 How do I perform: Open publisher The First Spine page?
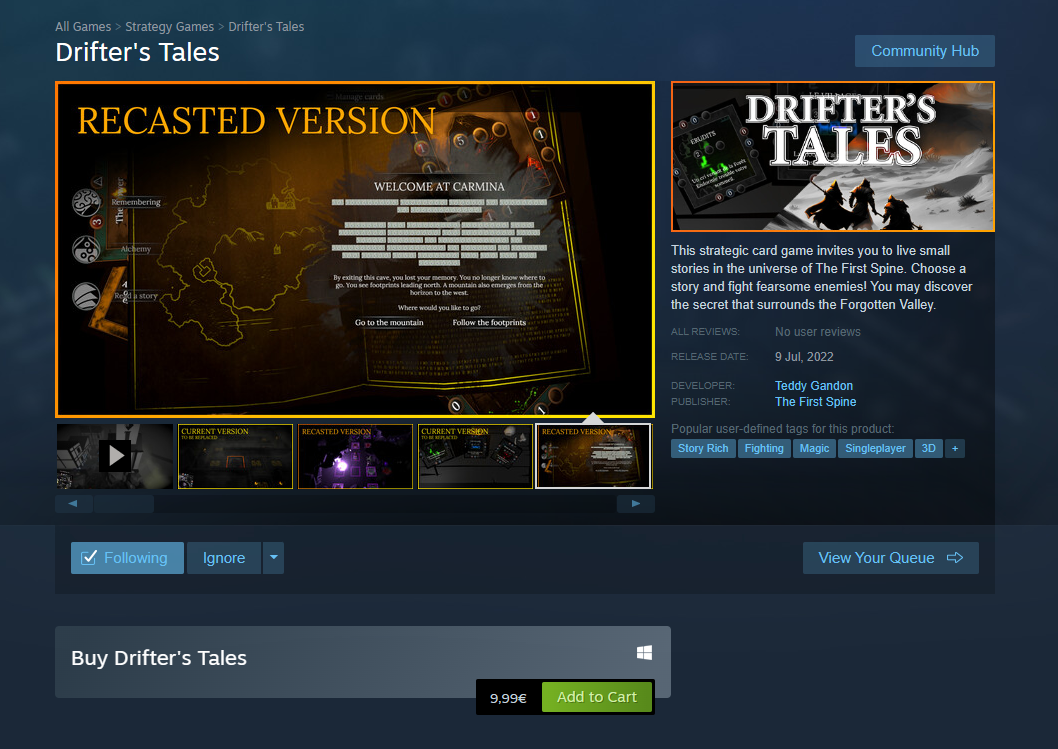pos(815,401)
